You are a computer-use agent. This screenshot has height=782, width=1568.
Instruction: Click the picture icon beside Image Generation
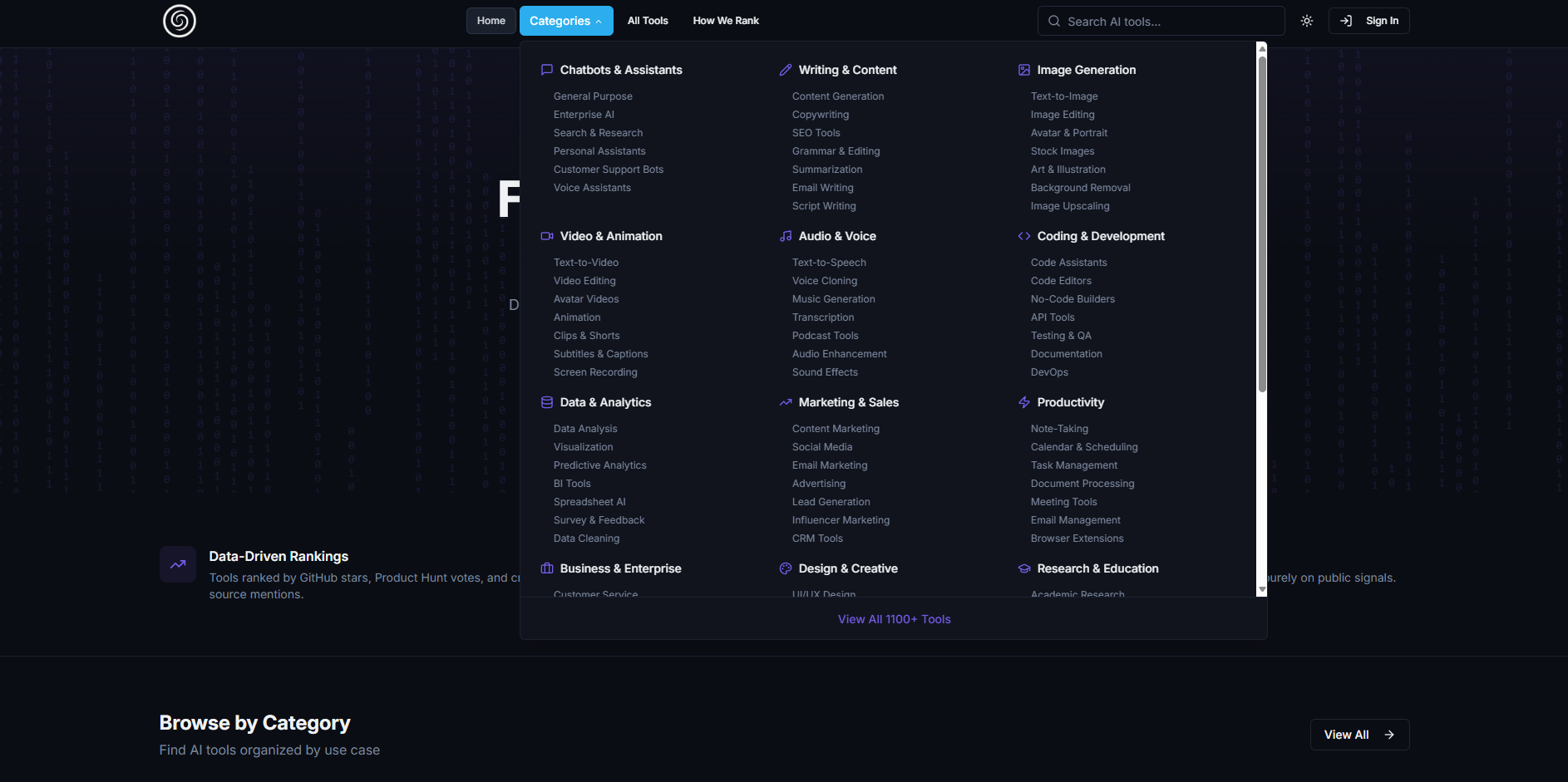[x=1023, y=70]
